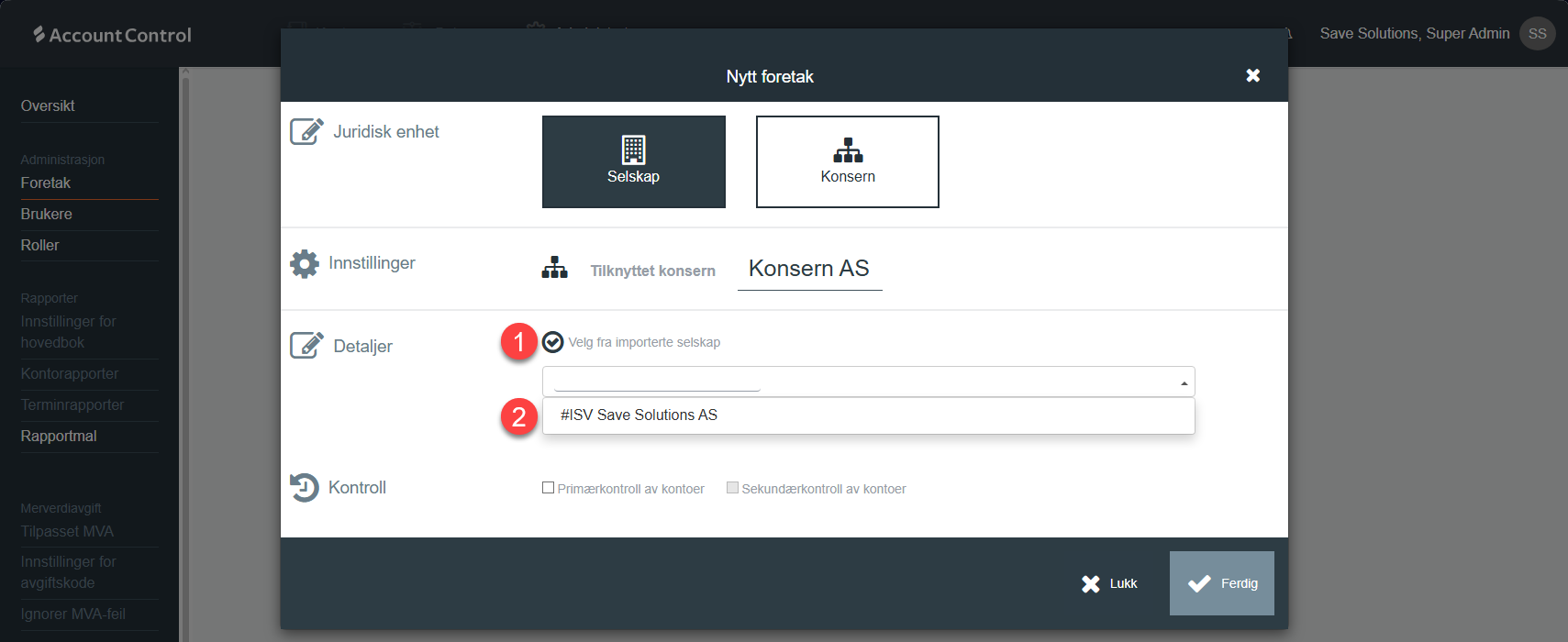Click the Lukk button
Screen dimensions: 1568x642
coord(1109,583)
